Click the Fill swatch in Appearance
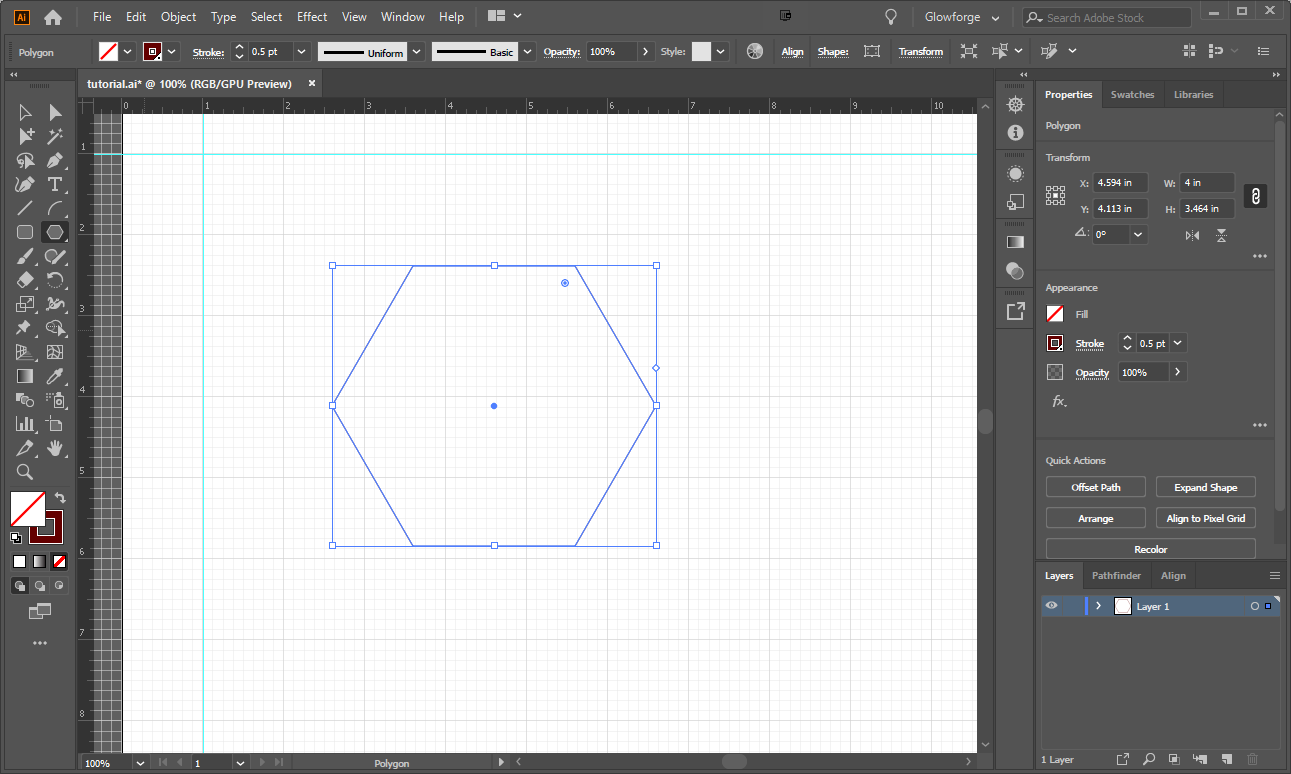Image resolution: width=1291 pixels, height=774 pixels. [1055, 314]
